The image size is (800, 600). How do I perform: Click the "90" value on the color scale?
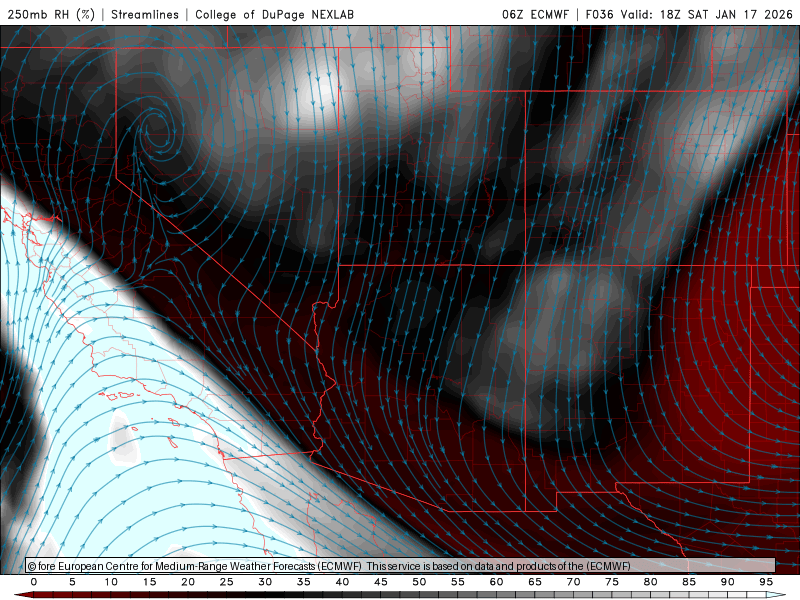(728, 582)
